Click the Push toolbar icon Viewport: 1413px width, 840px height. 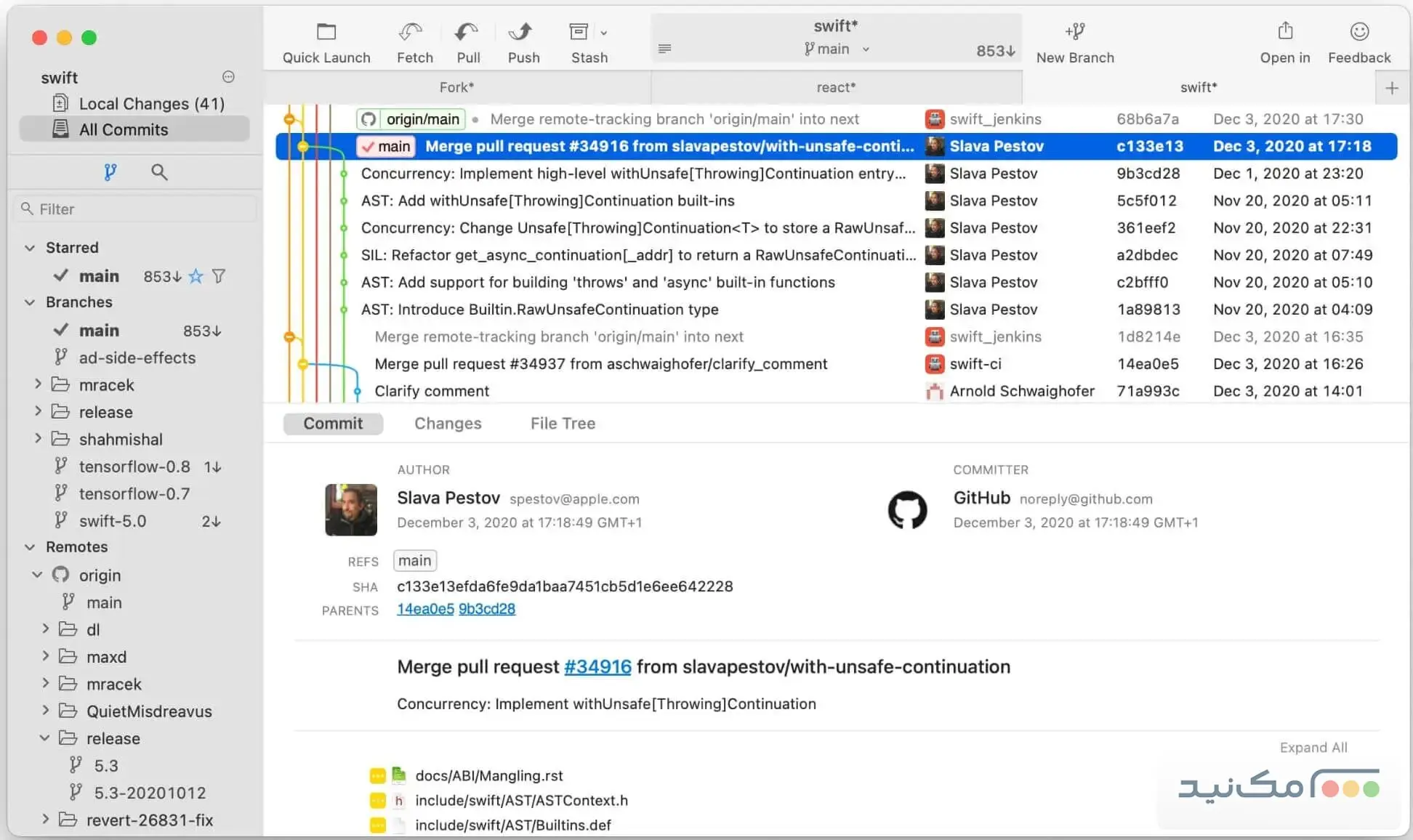521,32
